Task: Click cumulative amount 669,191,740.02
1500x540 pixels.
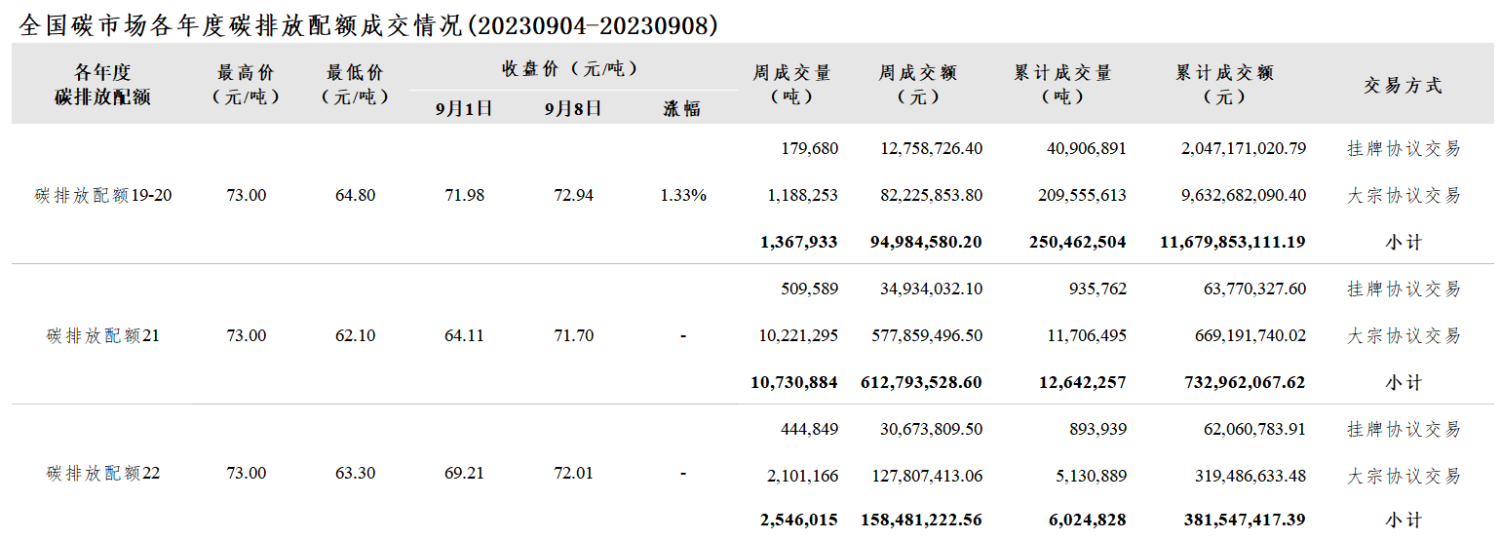Action: pos(1251,336)
